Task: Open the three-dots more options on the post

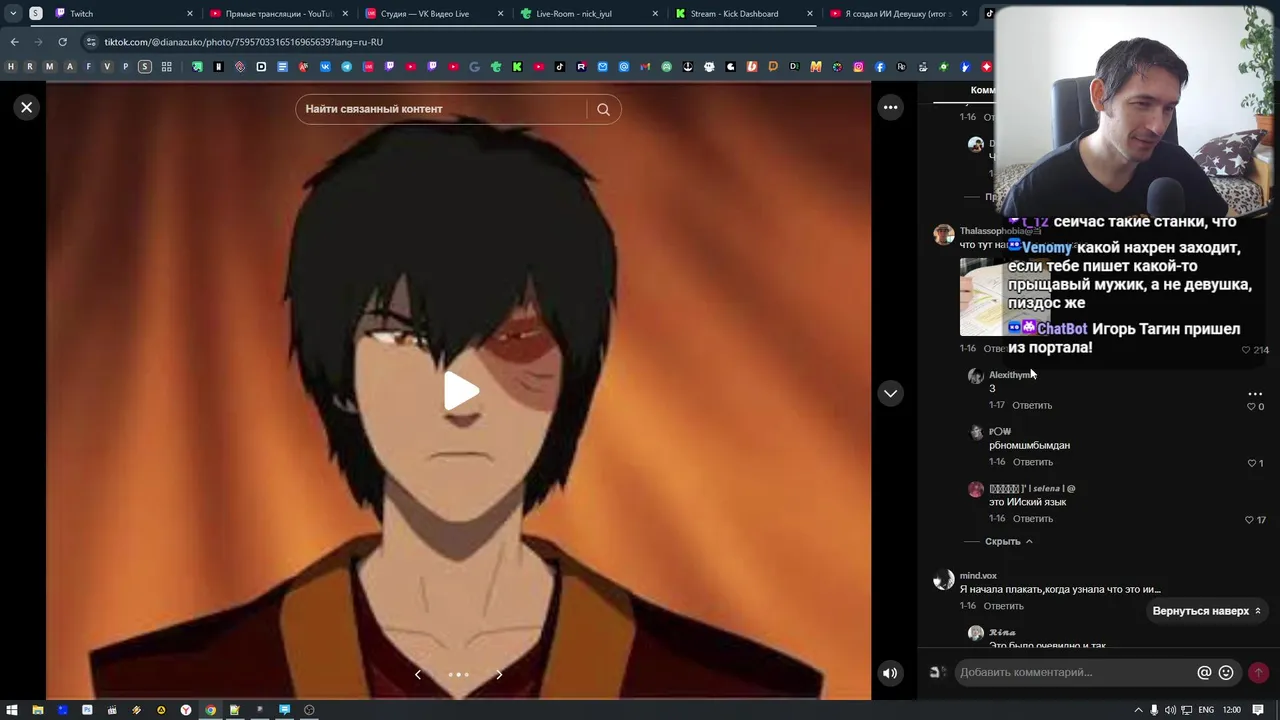Action: [890, 107]
